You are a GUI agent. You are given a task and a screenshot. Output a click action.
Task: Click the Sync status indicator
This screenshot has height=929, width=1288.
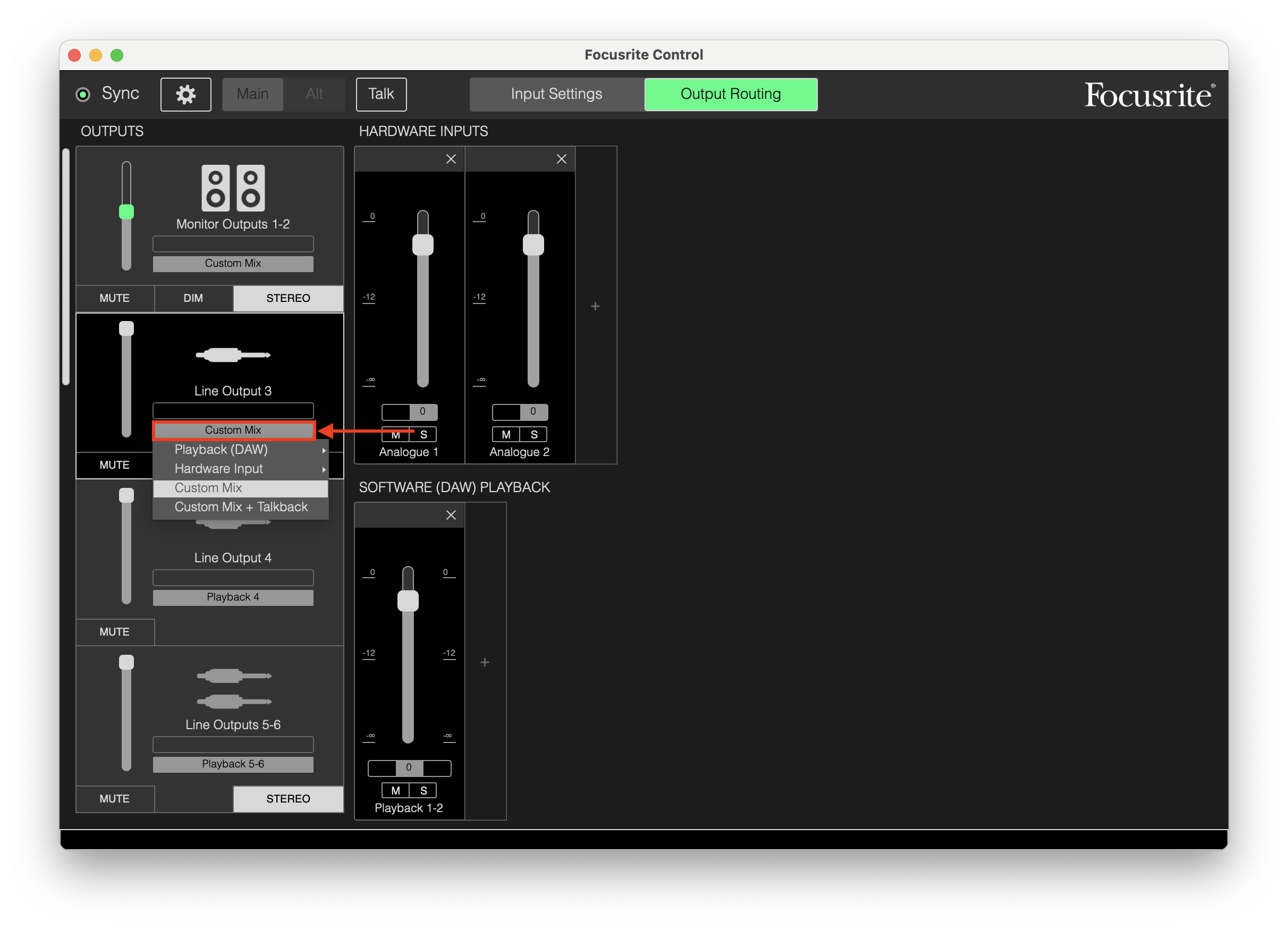click(x=83, y=94)
